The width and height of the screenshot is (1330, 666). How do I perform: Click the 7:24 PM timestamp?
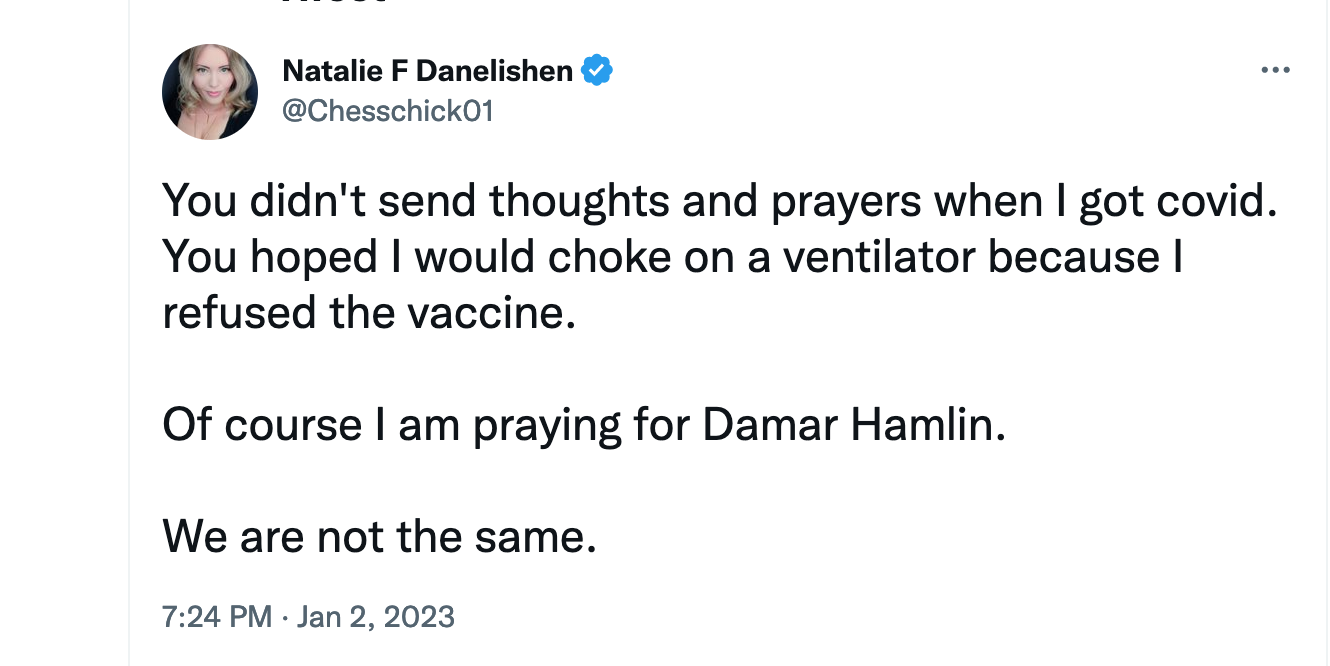pyautogui.click(x=216, y=616)
